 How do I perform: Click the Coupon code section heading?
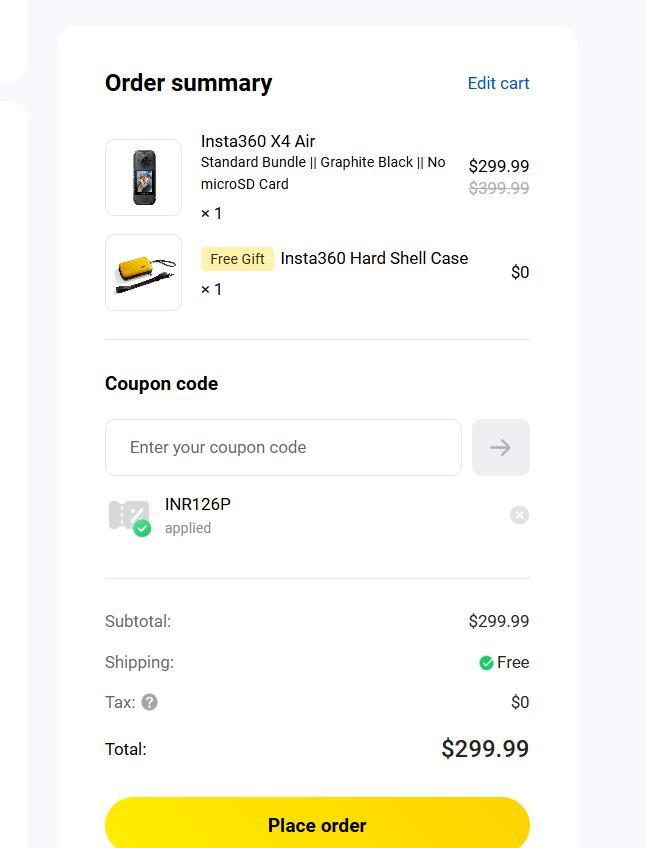pos(161,384)
